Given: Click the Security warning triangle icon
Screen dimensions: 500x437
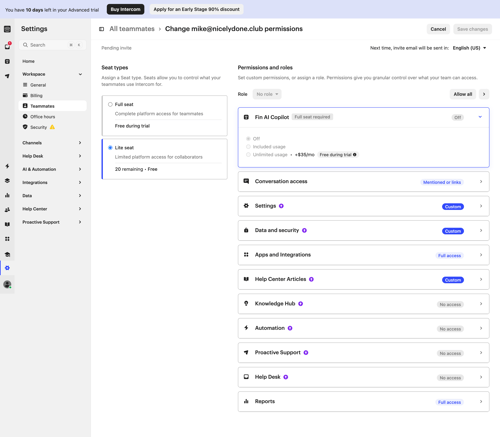Looking at the screenshot, I should [x=52, y=127].
